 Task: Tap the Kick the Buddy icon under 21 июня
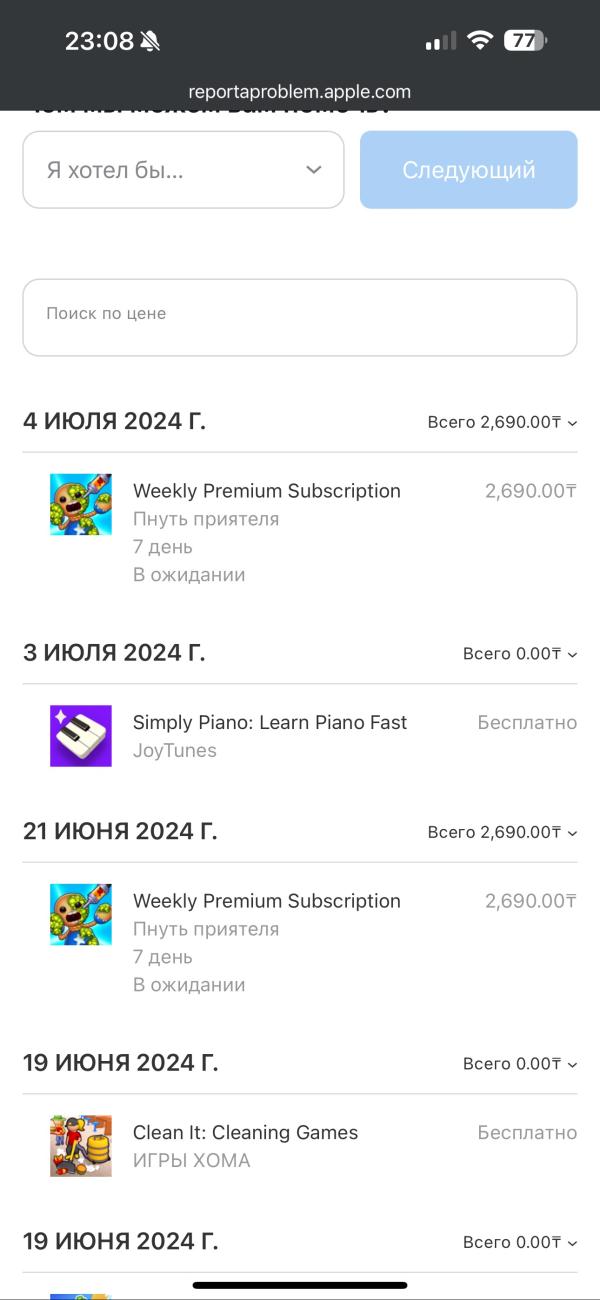[81, 914]
